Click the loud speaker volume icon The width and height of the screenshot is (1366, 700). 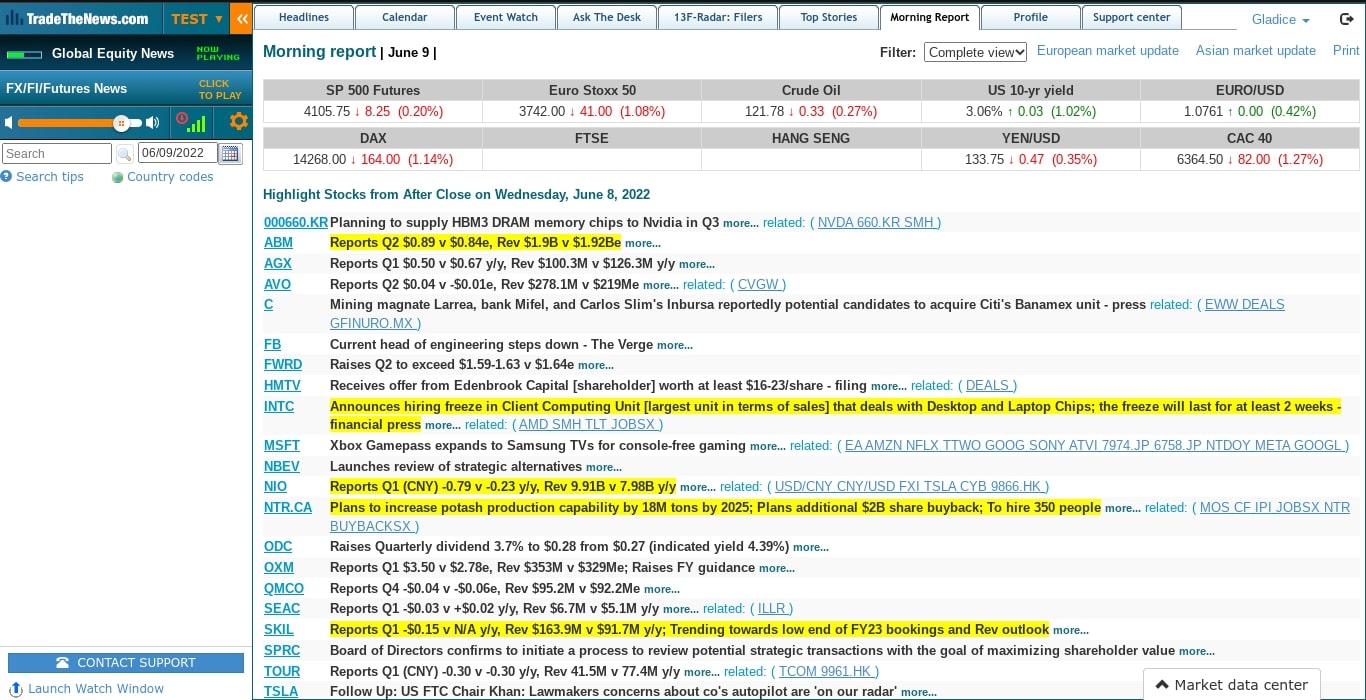tap(153, 123)
